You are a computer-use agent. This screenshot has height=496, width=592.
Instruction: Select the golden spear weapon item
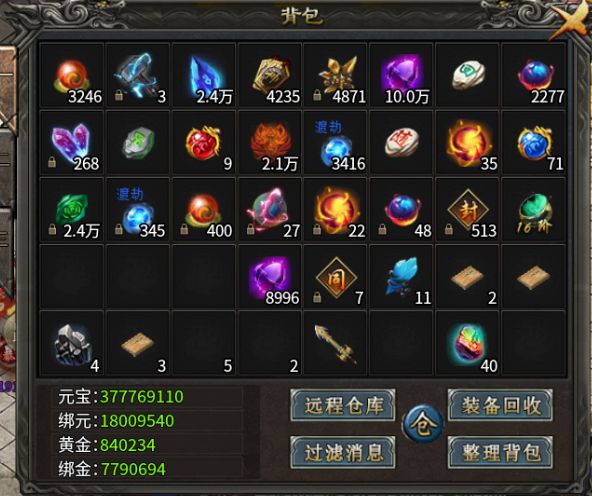coord(335,344)
